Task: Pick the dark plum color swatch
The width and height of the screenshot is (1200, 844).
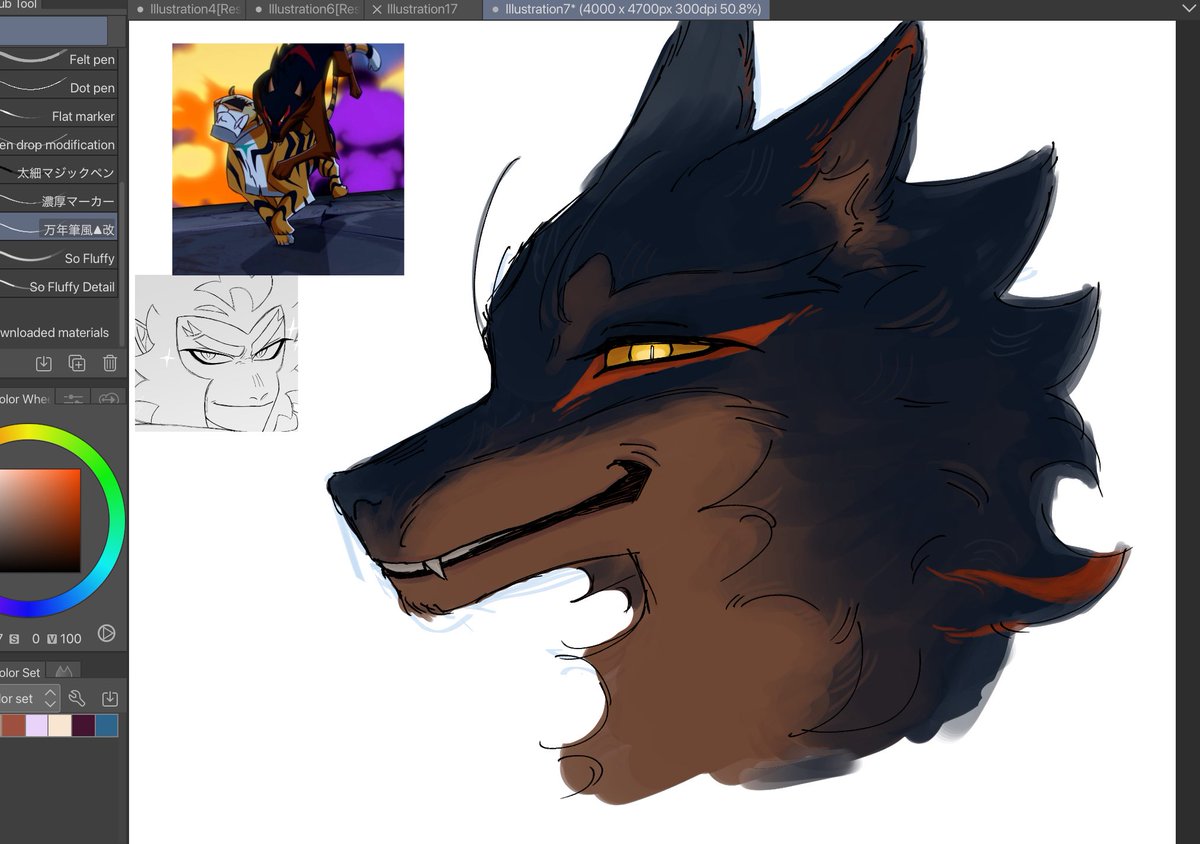Action: [83, 725]
